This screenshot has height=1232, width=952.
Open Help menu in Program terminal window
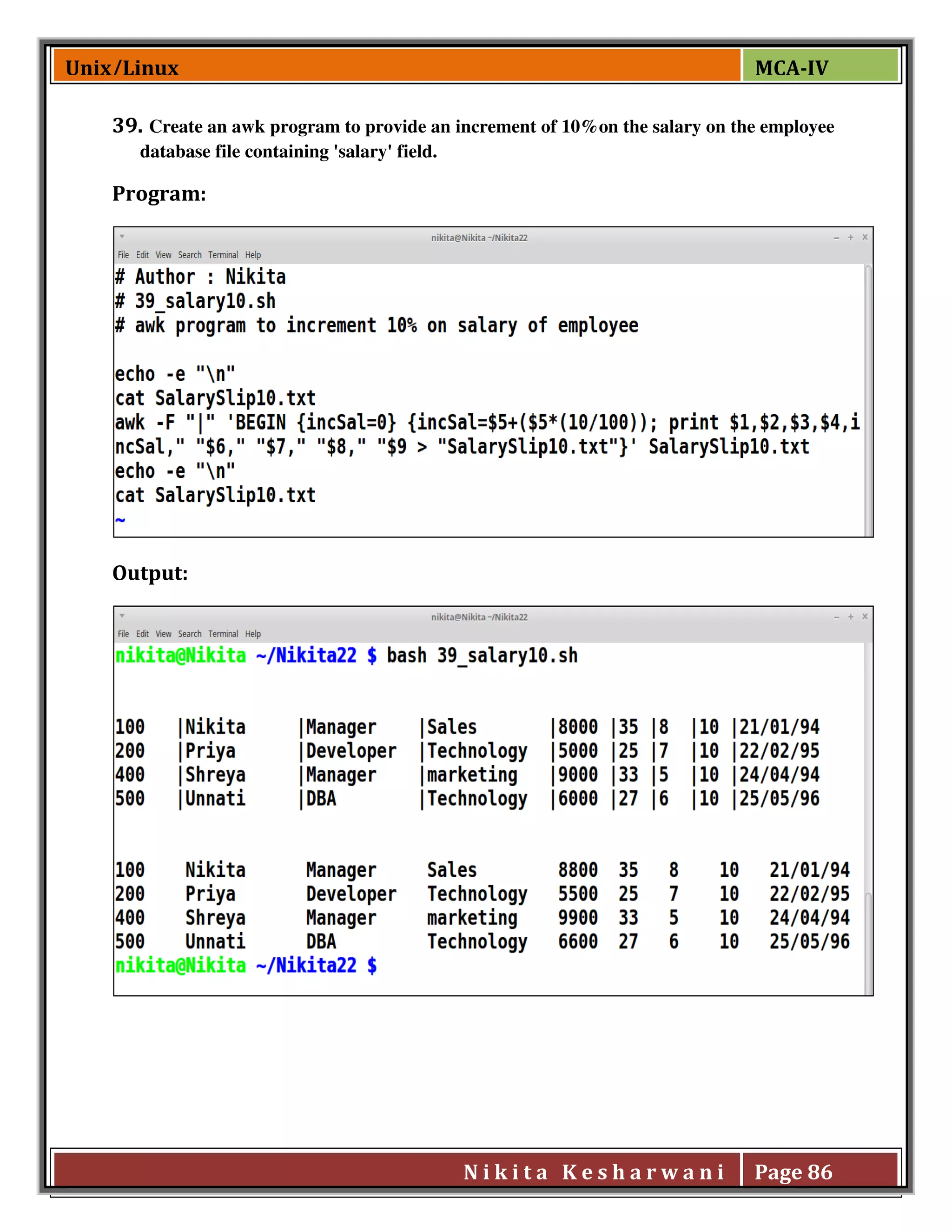click(x=253, y=255)
